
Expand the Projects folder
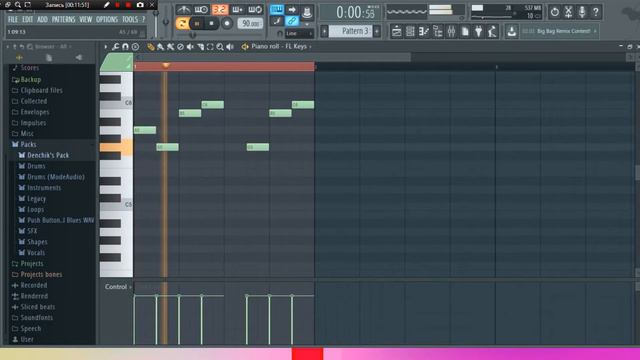coord(28,264)
